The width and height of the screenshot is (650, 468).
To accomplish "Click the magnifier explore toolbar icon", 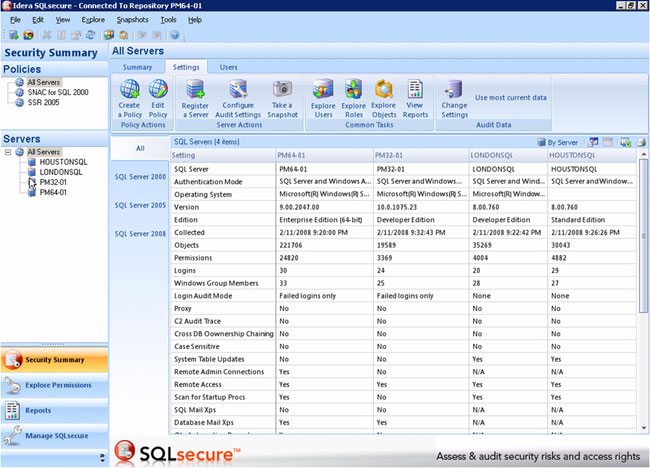I will click(124, 35).
